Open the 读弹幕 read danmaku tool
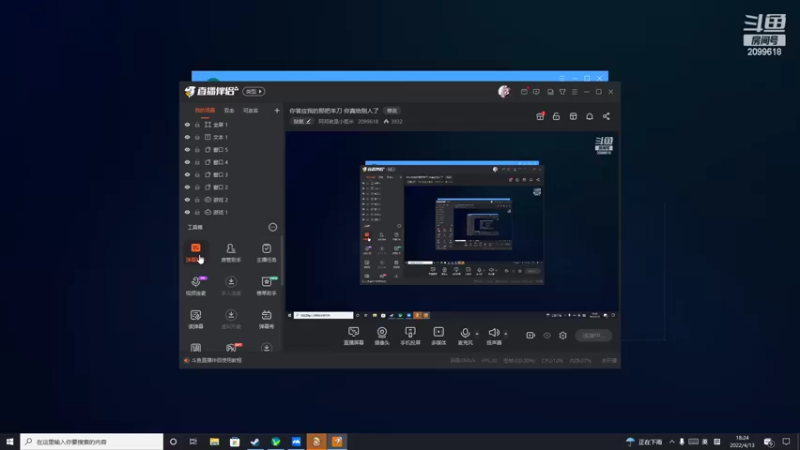The width and height of the screenshot is (800, 450). (195, 319)
